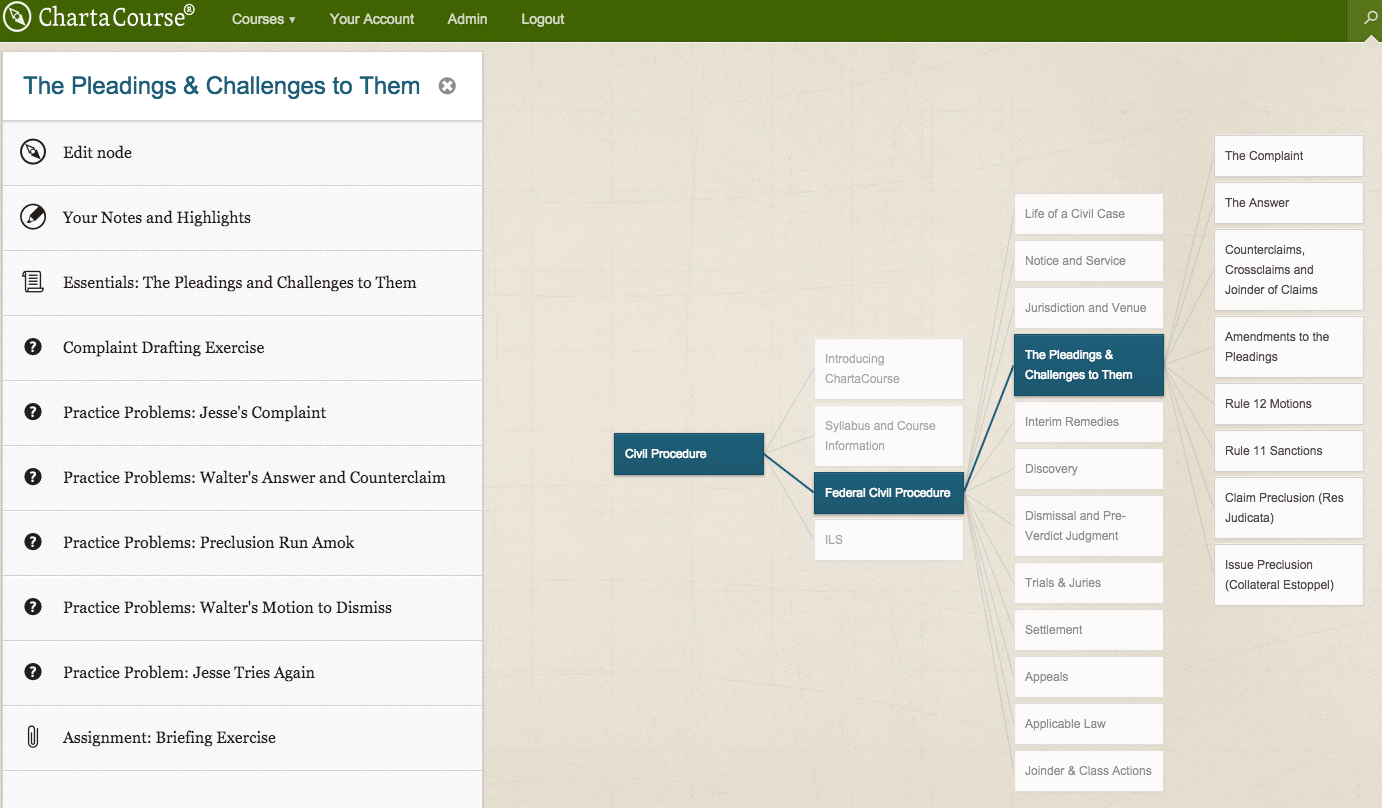Open Complaint Drafting Exercise

click(x=242, y=348)
